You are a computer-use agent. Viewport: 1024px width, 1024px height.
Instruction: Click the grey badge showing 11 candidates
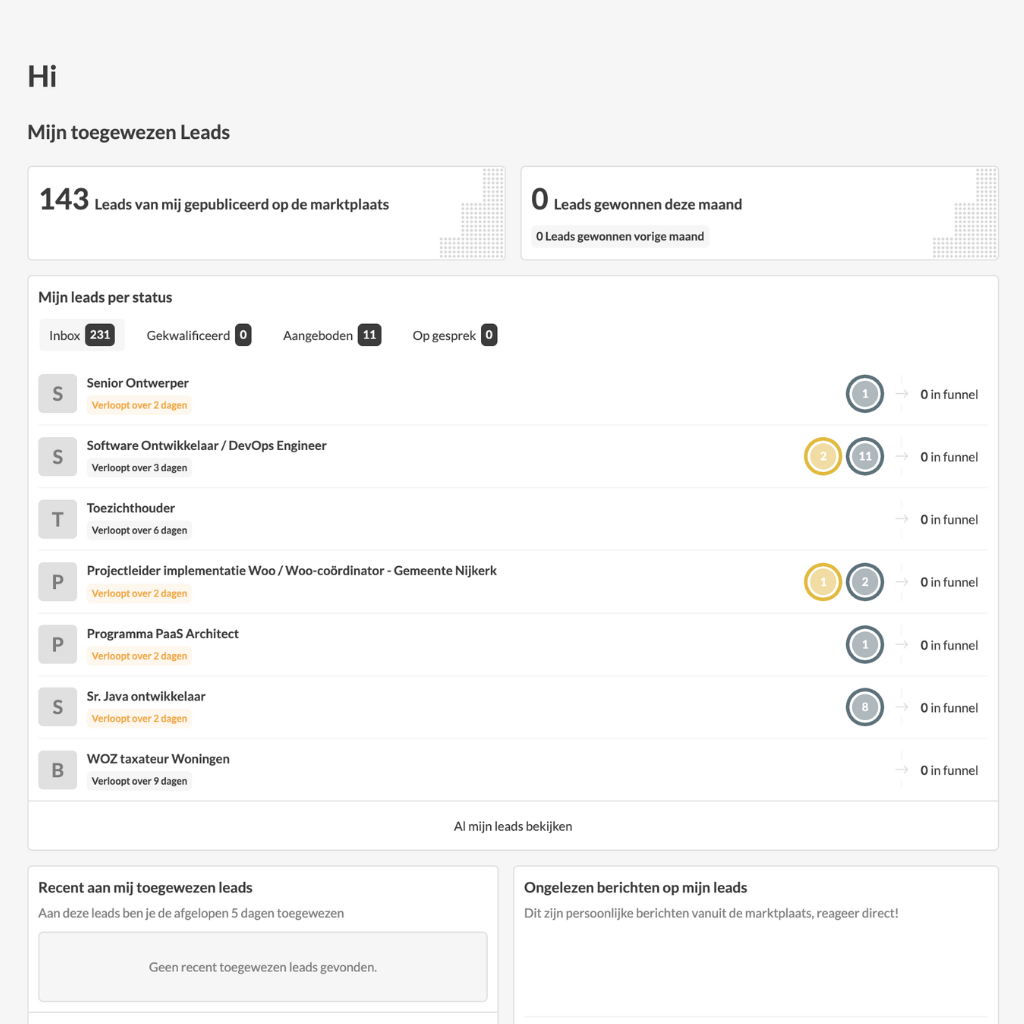click(865, 457)
